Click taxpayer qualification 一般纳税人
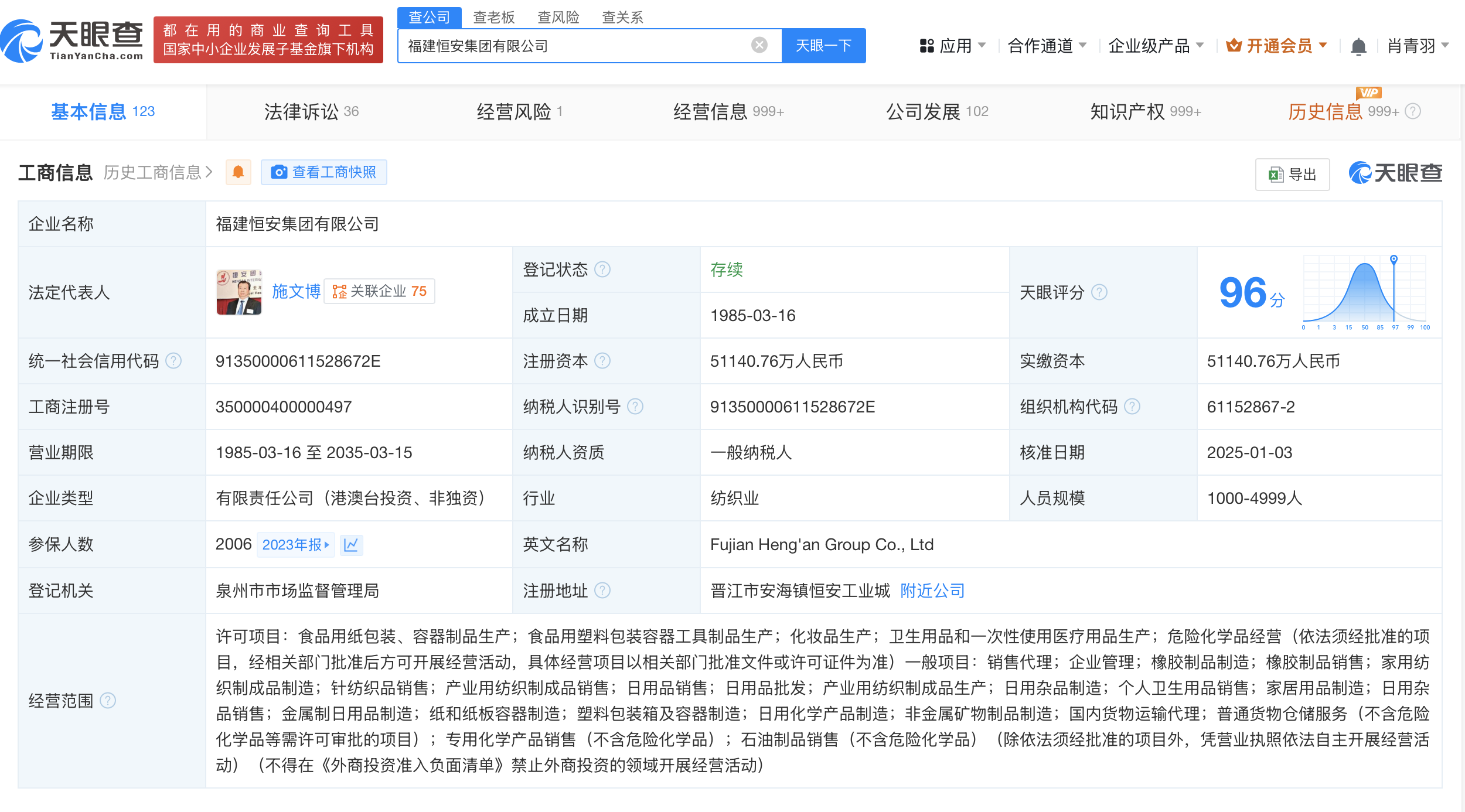 tap(751, 452)
